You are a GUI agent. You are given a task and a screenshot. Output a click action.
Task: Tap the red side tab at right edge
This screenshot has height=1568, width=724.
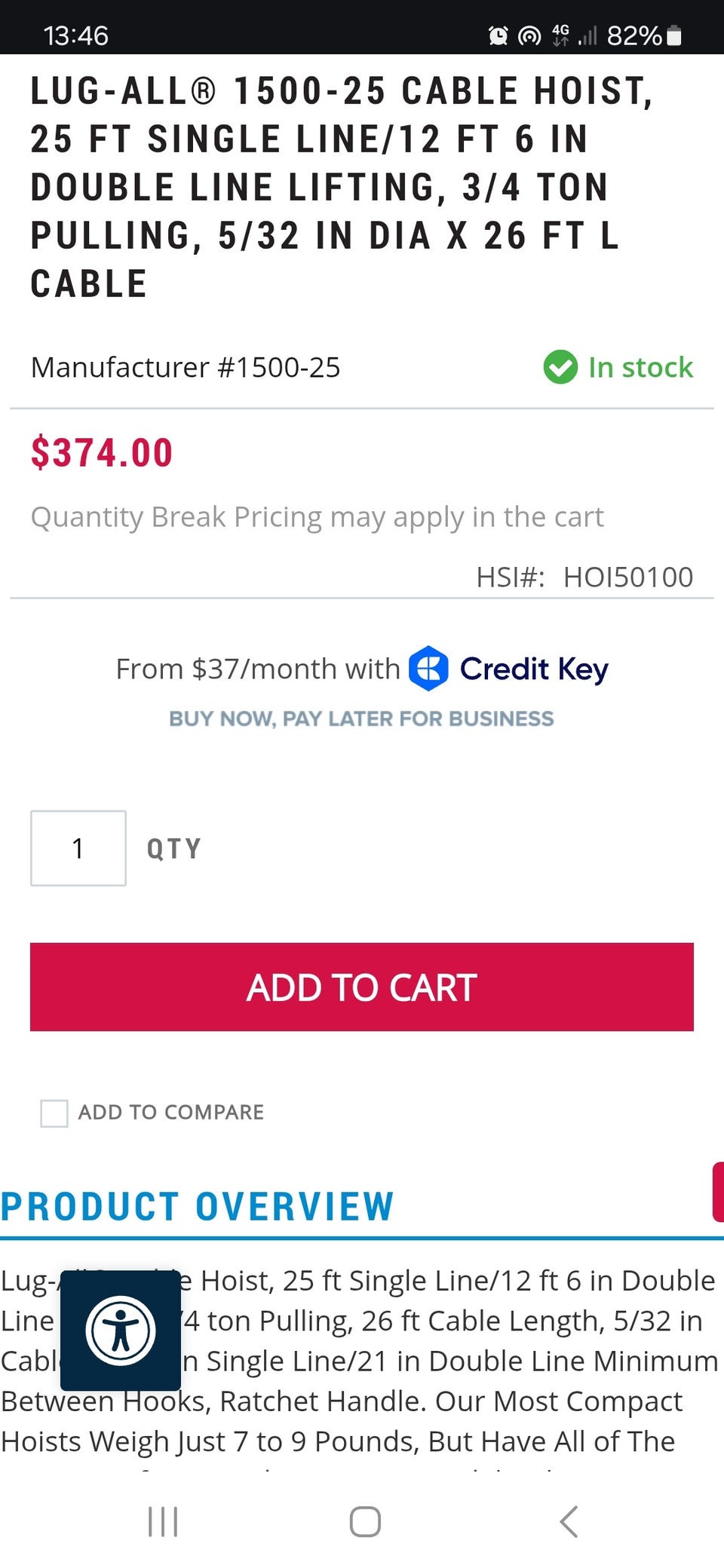718,1192
